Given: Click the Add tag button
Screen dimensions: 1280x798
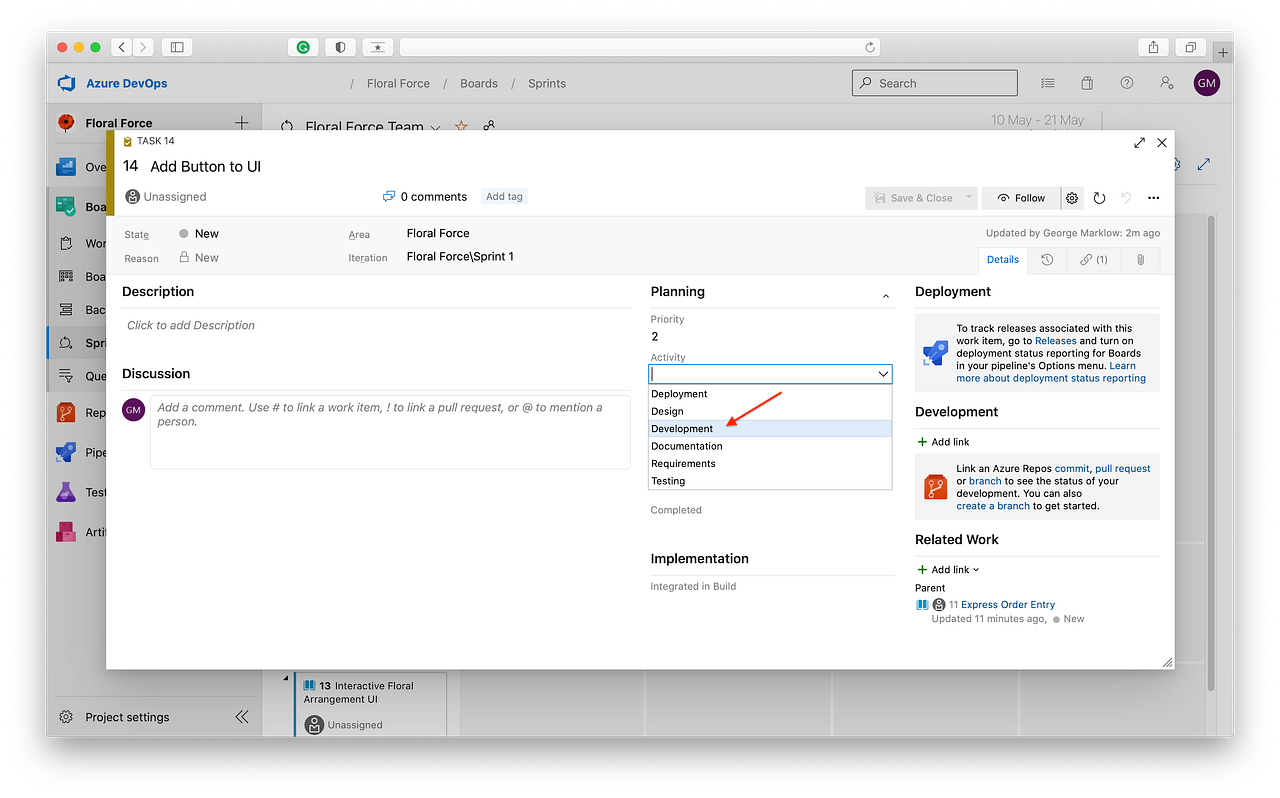Looking at the screenshot, I should tap(503, 196).
